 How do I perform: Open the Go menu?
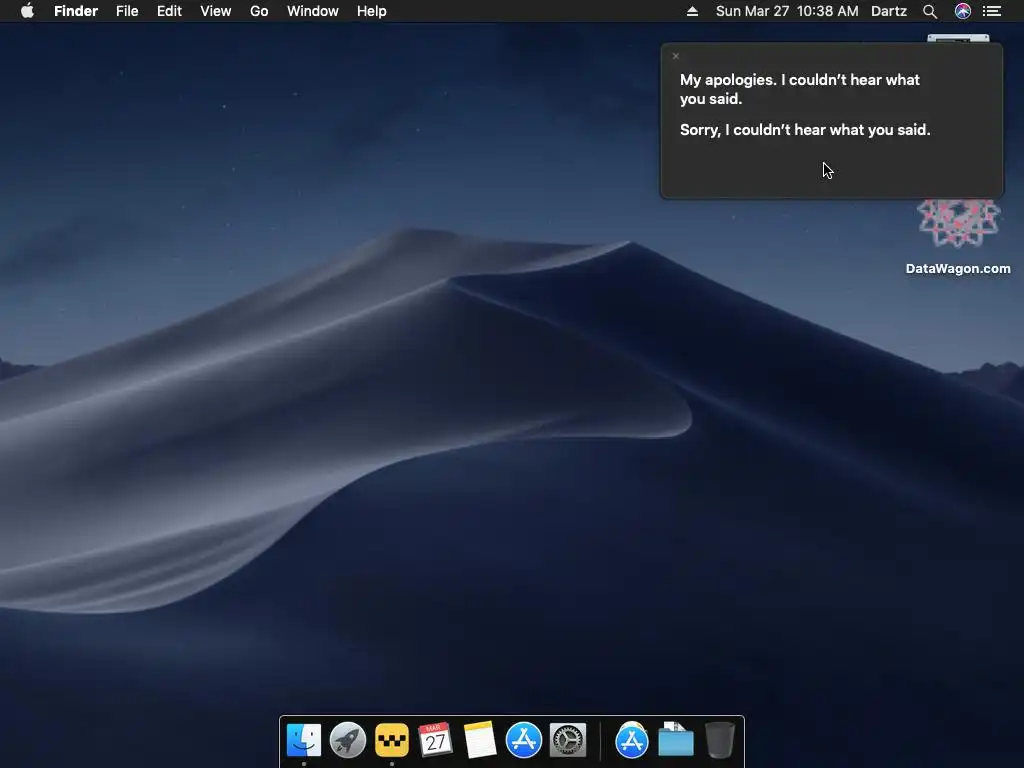[x=259, y=11]
